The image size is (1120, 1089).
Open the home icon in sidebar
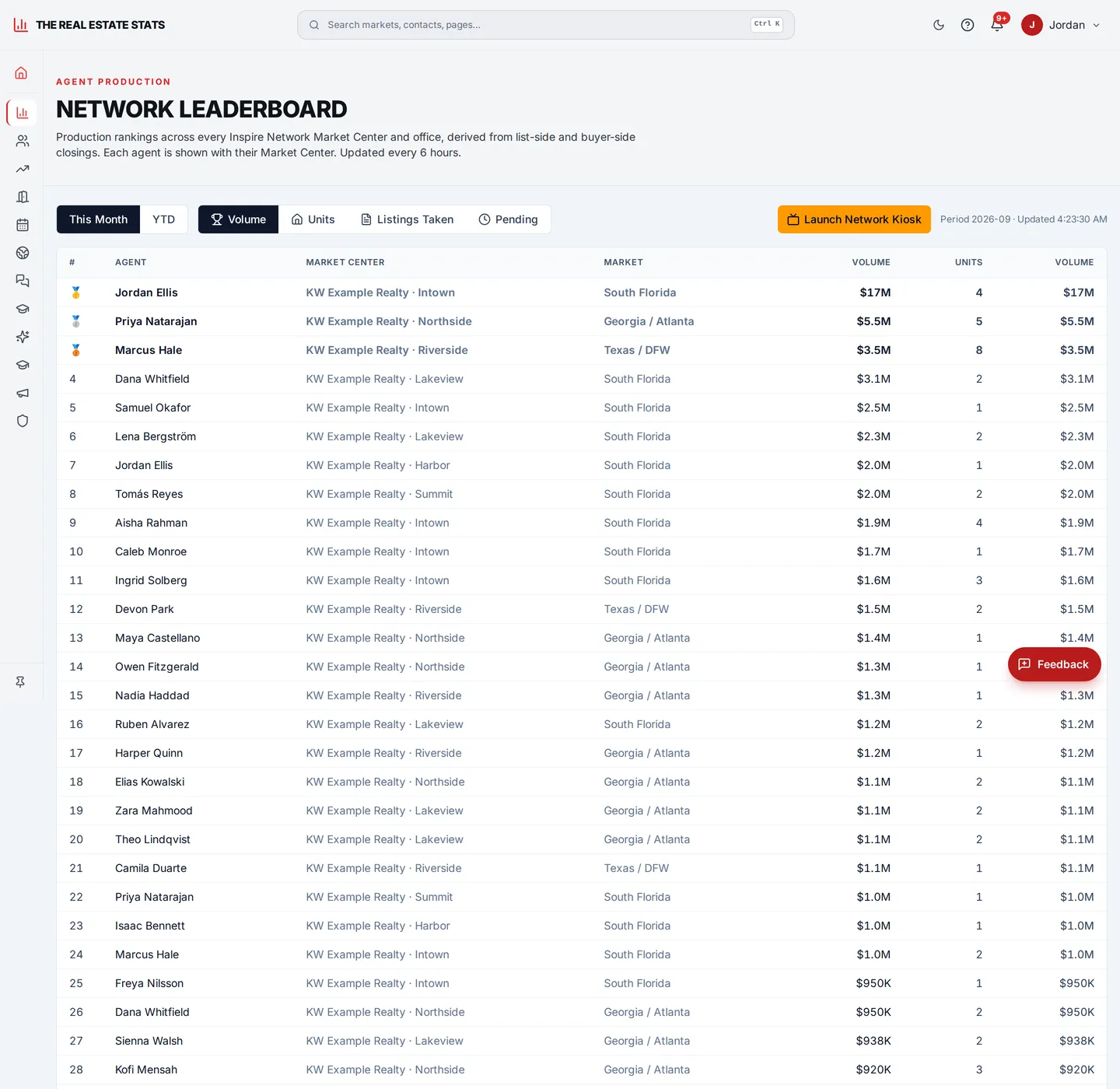(x=22, y=73)
